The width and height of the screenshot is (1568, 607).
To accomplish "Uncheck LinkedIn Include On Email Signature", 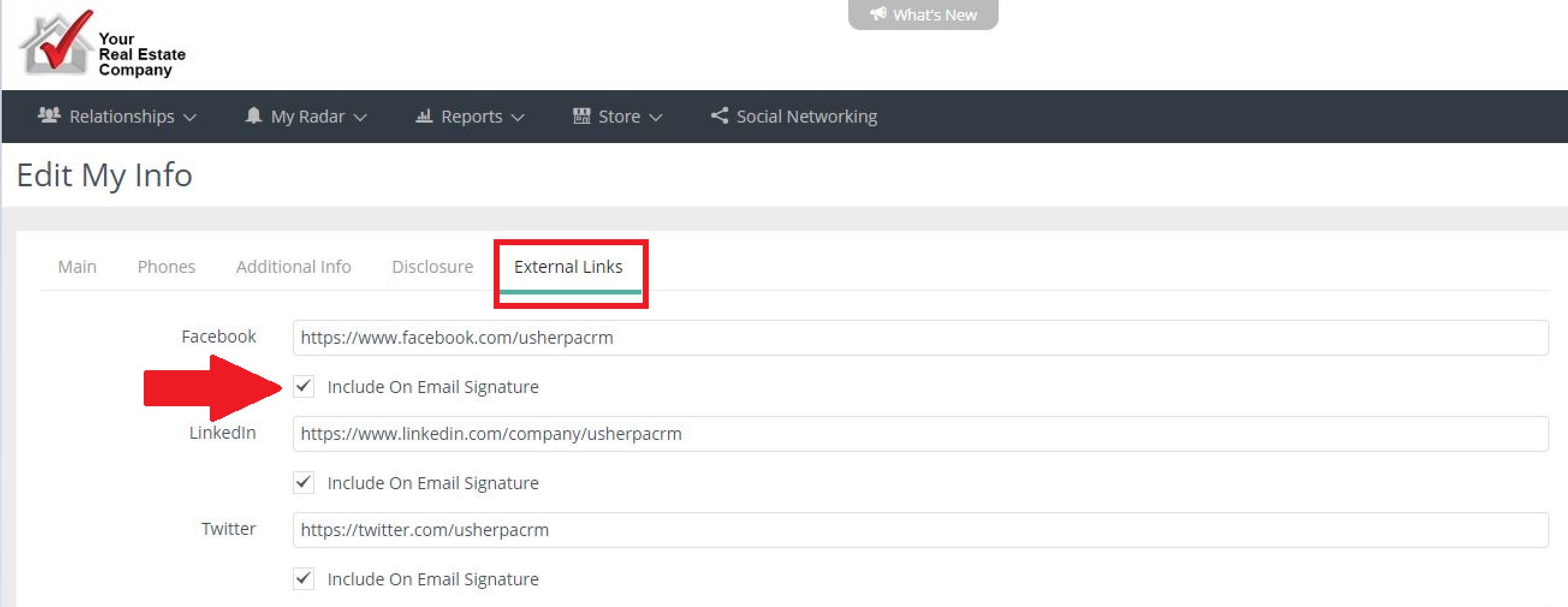I will [x=304, y=483].
